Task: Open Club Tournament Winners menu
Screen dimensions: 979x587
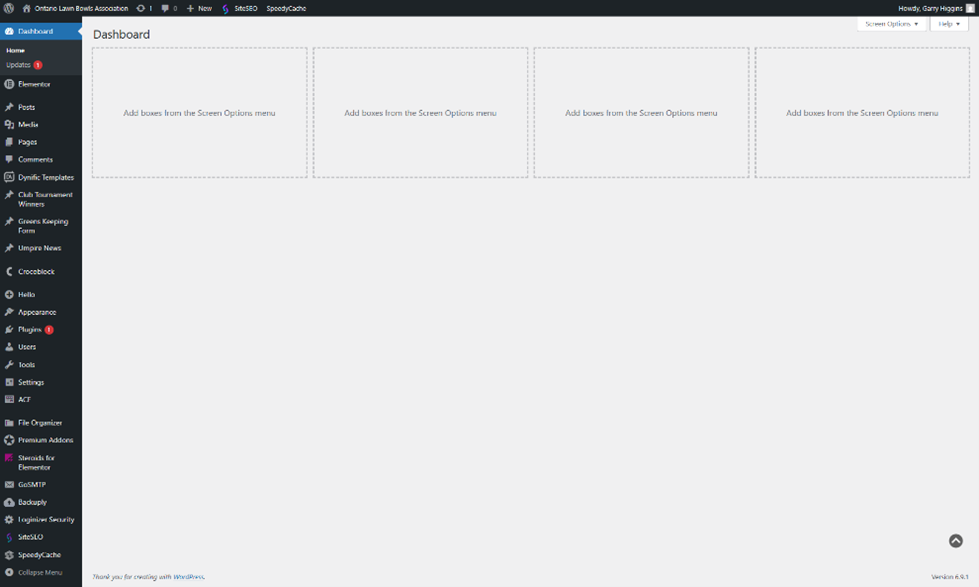Action: point(44,199)
